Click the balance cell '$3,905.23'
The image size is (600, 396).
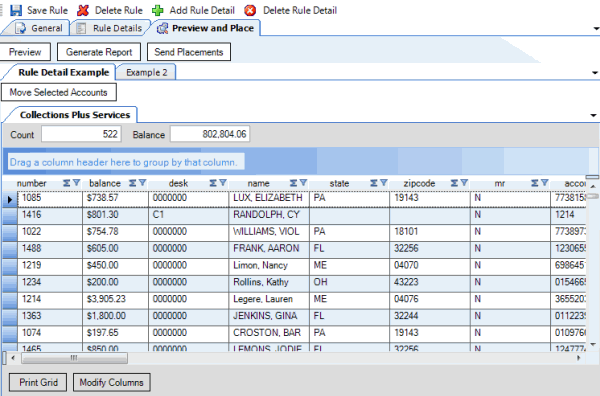click(x=115, y=299)
